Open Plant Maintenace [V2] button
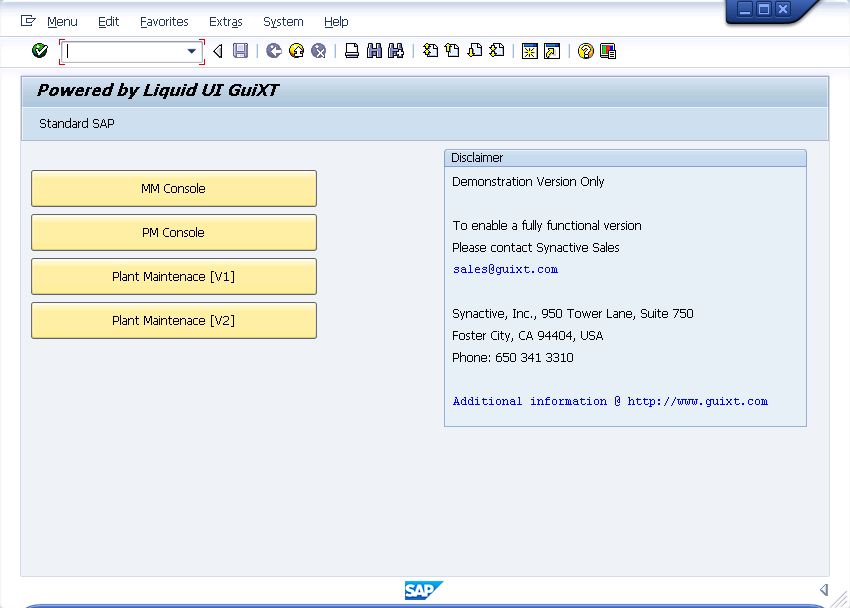Screen dimensions: 850x608 [x=174, y=320]
